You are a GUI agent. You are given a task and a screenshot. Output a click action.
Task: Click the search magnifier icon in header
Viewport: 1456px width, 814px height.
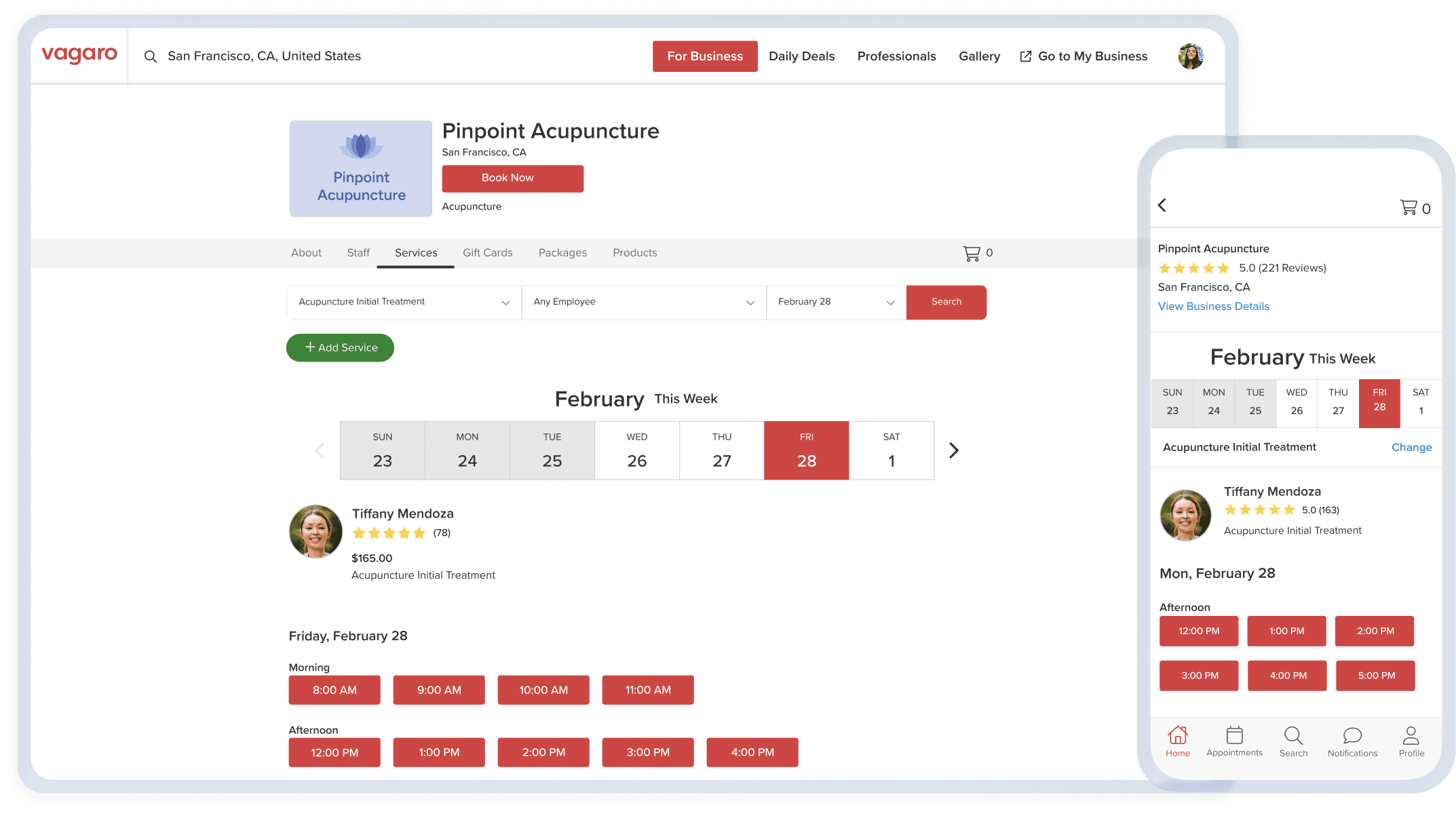pyautogui.click(x=151, y=56)
